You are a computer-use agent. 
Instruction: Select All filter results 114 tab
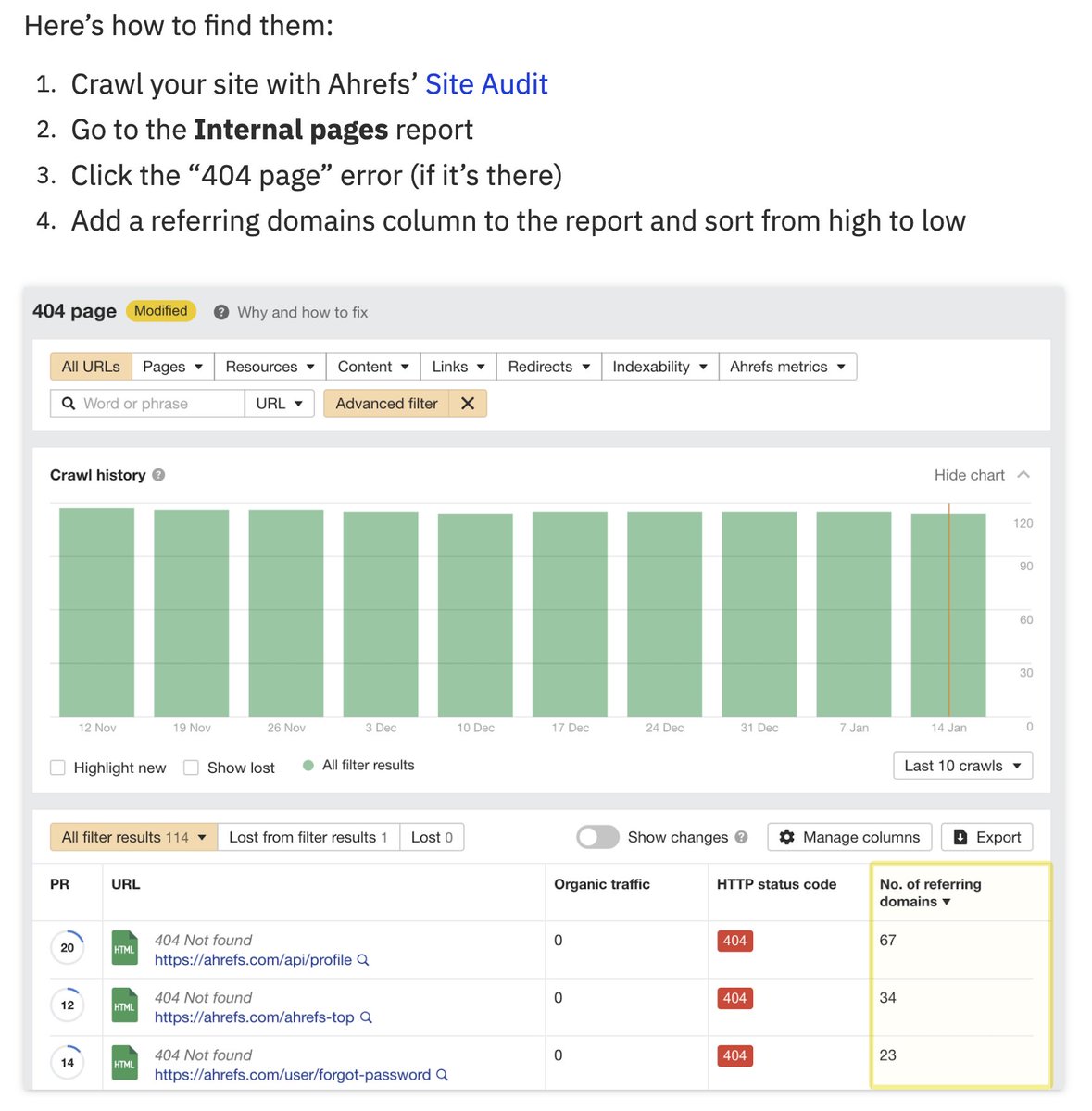pyautogui.click(x=133, y=837)
